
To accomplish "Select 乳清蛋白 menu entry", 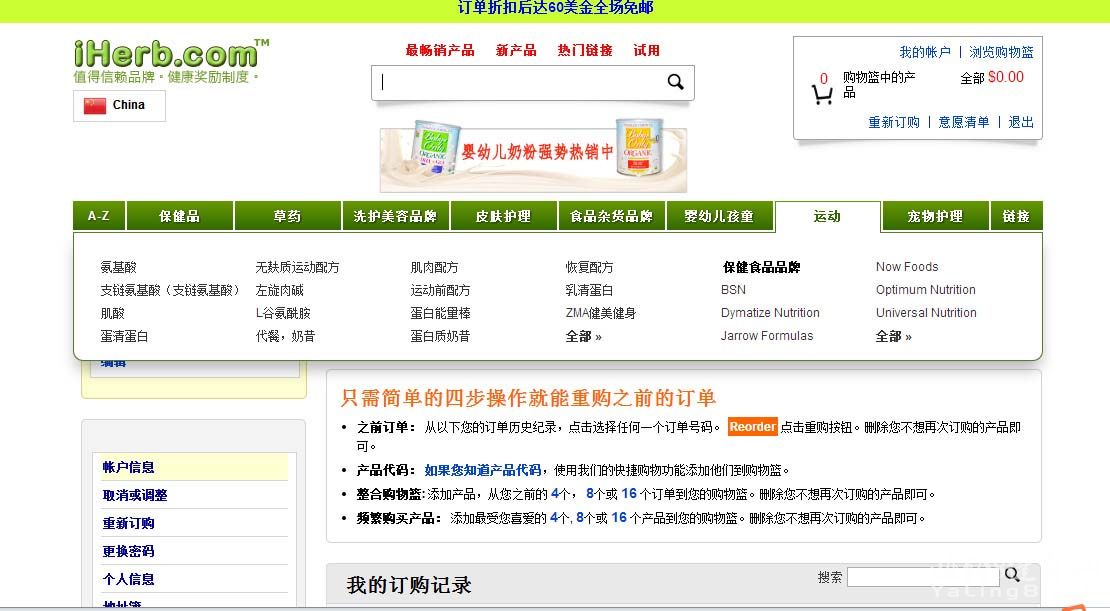I will click(x=589, y=290).
